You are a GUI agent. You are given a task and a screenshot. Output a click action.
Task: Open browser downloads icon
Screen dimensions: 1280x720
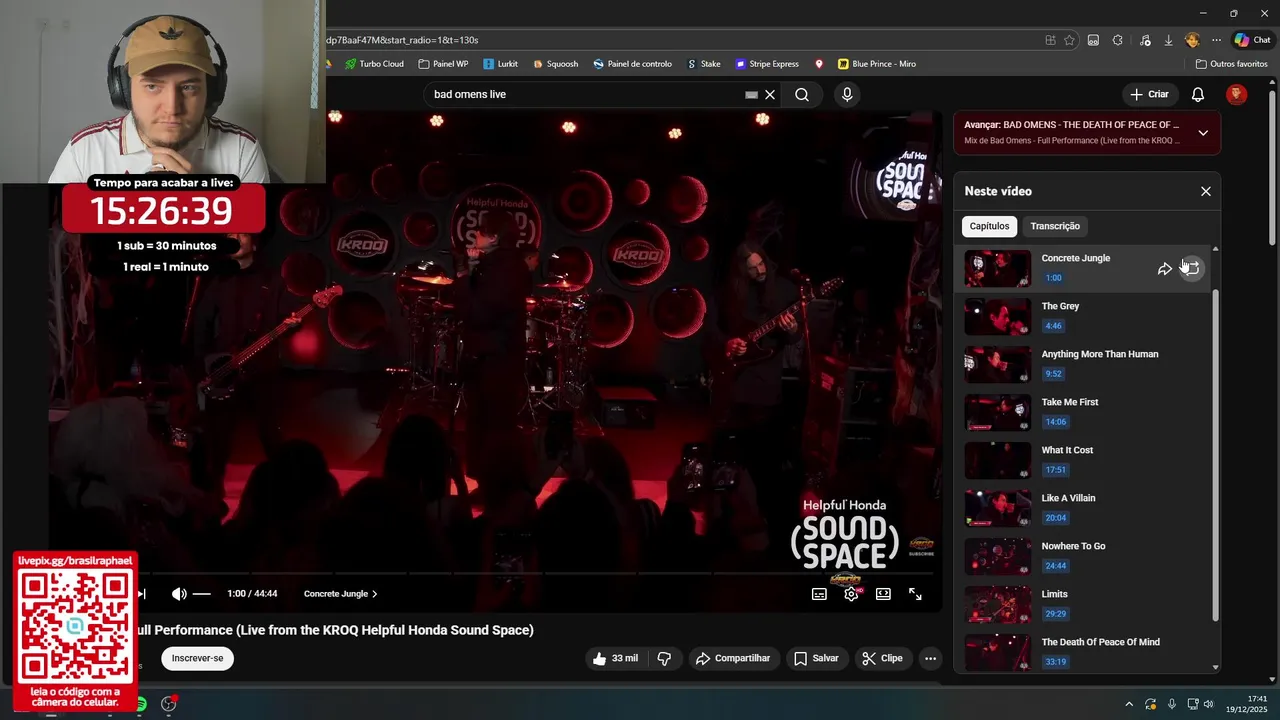(1168, 40)
